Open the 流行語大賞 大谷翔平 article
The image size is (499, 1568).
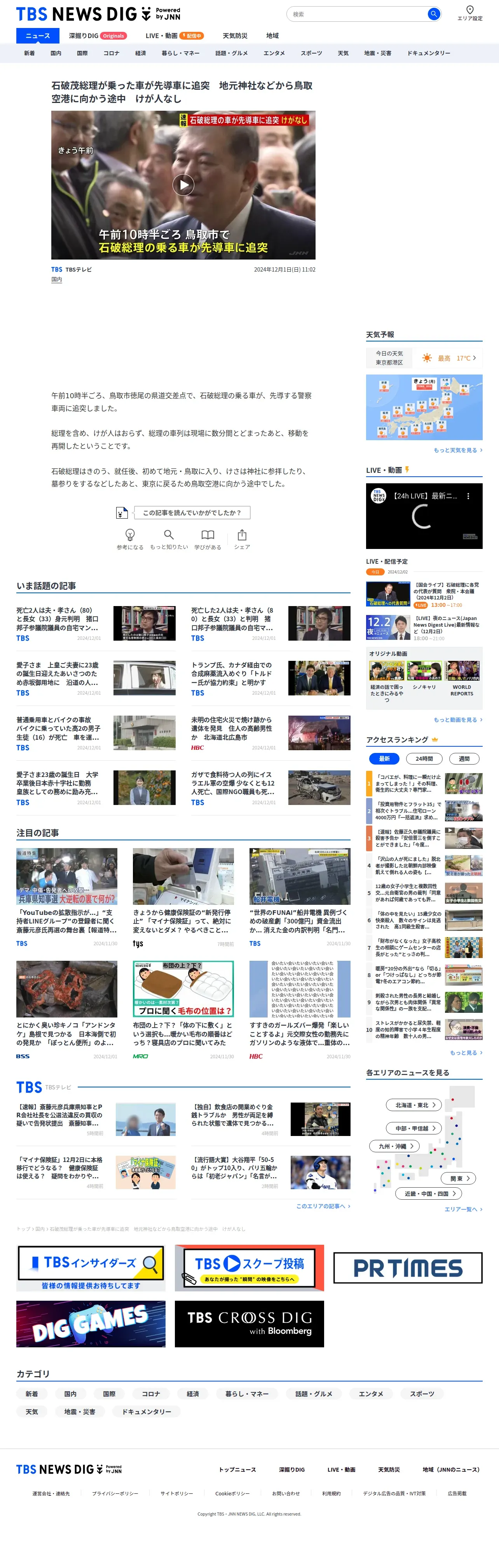(x=271, y=1173)
